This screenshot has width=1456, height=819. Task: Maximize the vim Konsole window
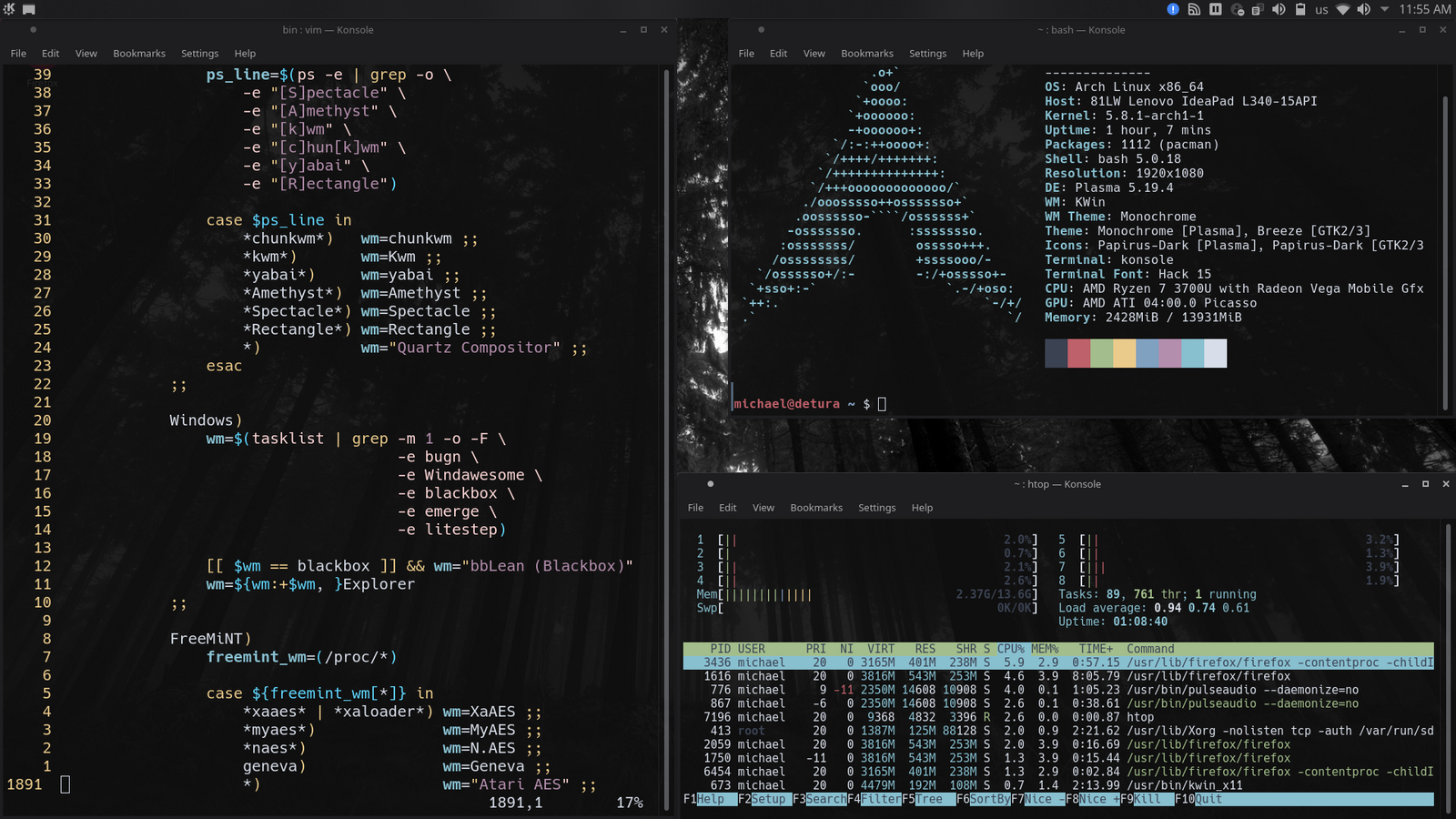pos(643,30)
